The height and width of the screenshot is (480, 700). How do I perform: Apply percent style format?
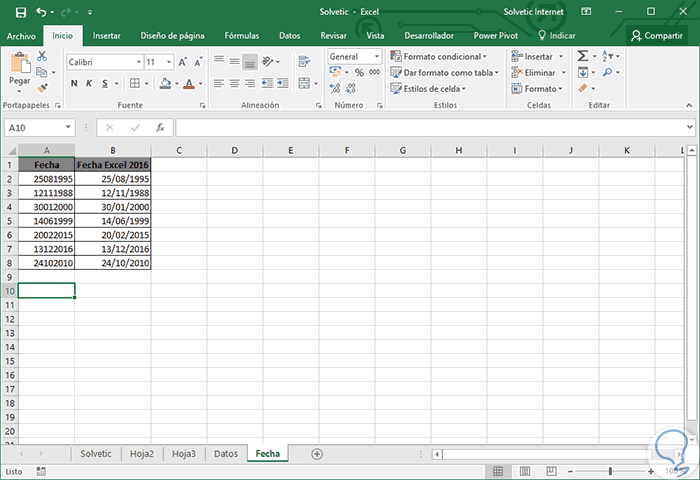[359, 72]
